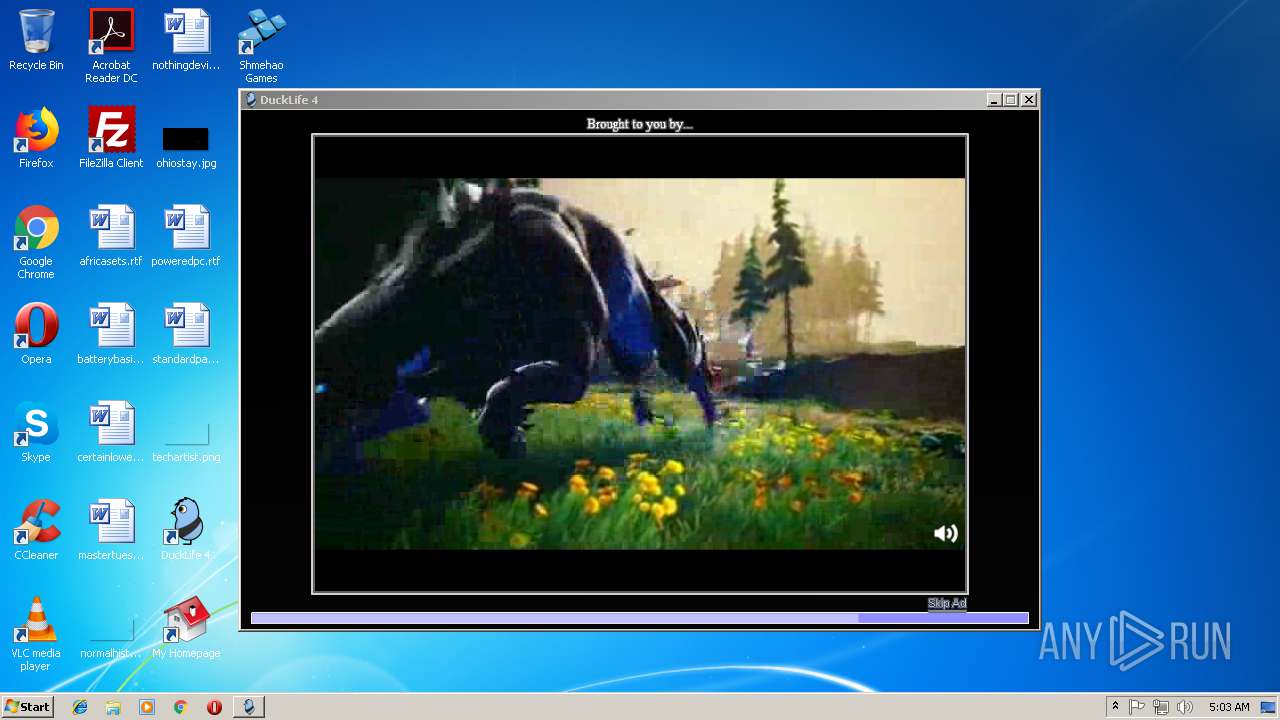Launch the Firefox desktop shortcut
The image size is (1280, 720).
coord(36,138)
